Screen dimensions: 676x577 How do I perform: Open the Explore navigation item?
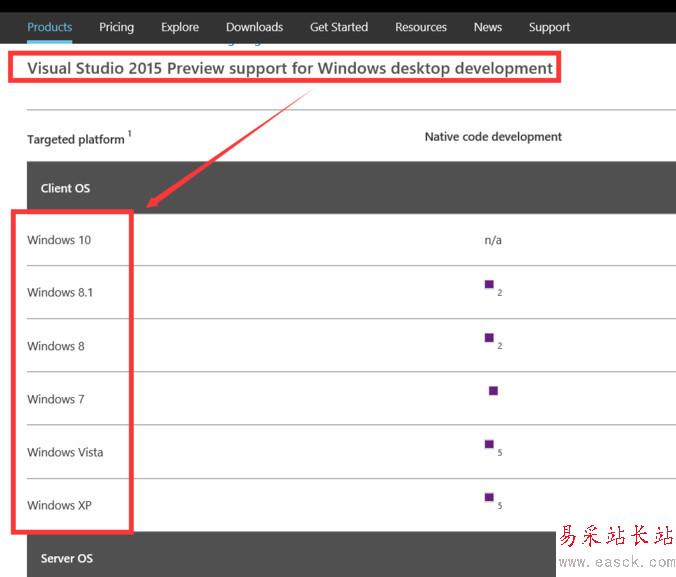[180, 27]
